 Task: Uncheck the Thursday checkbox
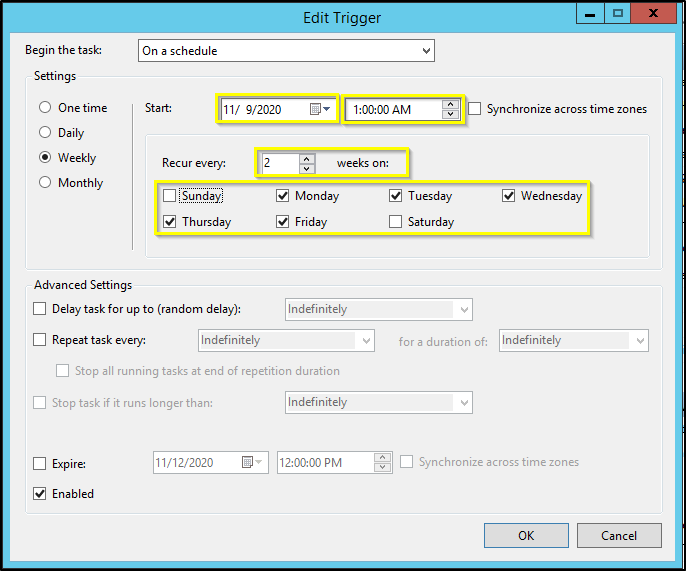point(169,222)
